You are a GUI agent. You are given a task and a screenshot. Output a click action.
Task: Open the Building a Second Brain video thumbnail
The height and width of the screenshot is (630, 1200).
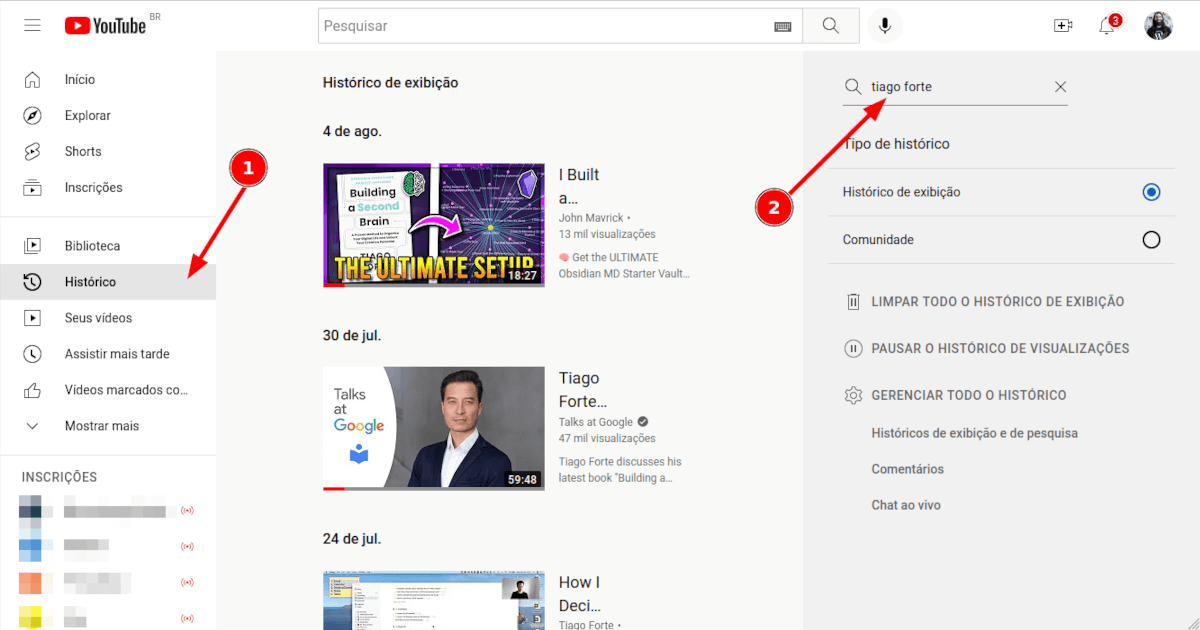pyautogui.click(x=434, y=225)
